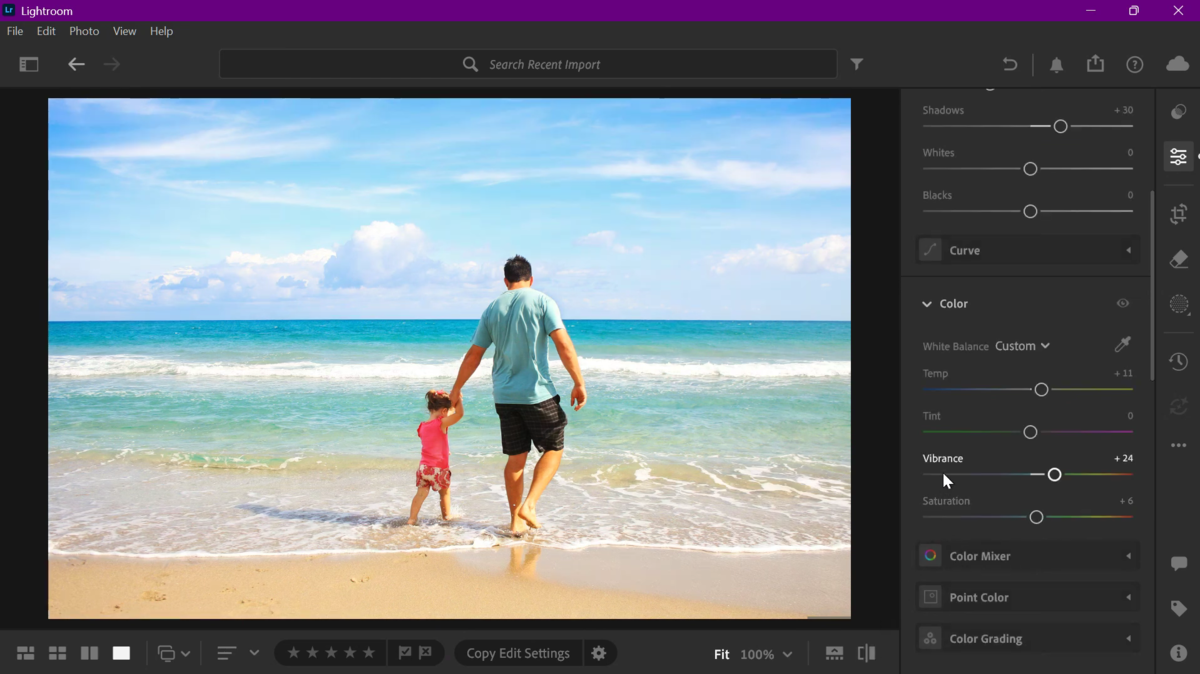The image size is (1200, 674).
Task: Click the search filter funnel icon
Action: coord(857,64)
